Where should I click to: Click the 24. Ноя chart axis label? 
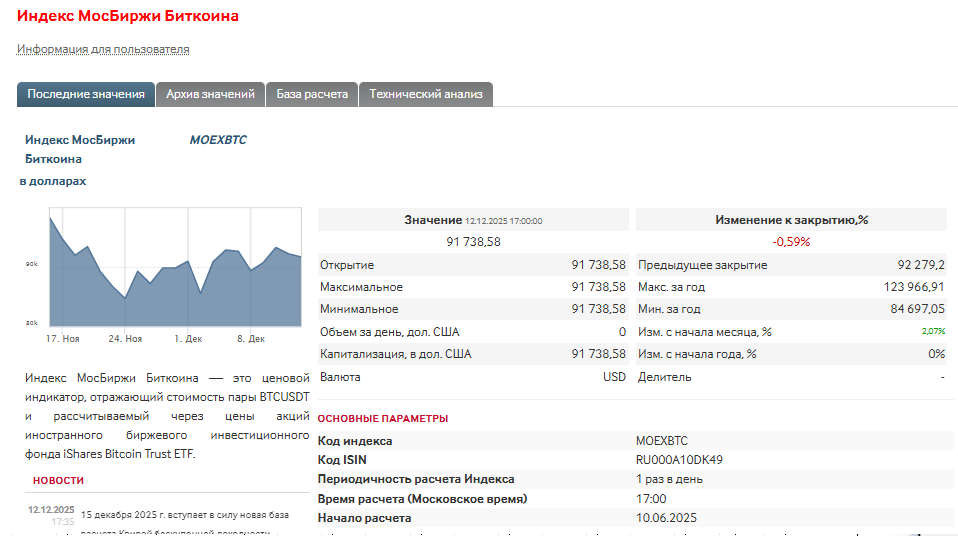point(125,339)
